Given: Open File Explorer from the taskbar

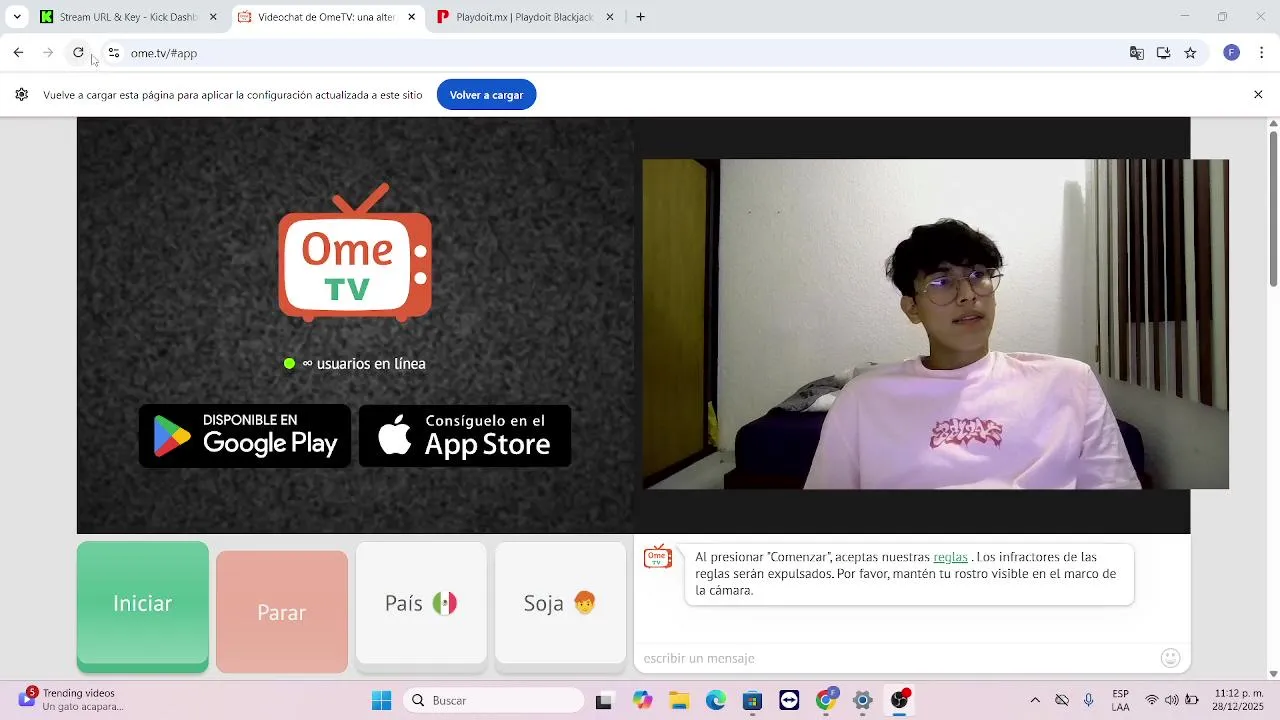Looking at the screenshot, I should click(x=679, y=701).
